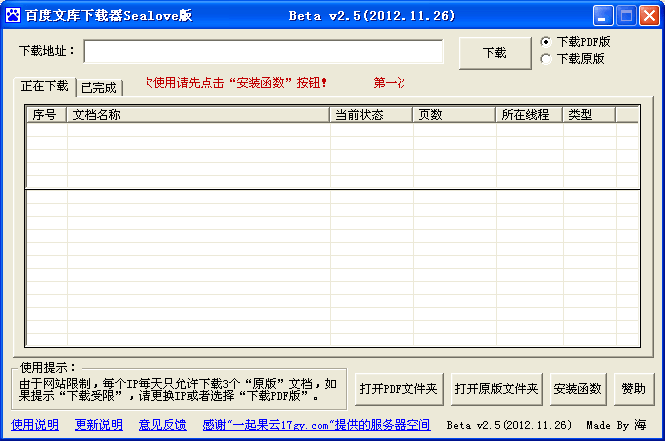Click the 下载 button
665x441 pixels.
[494, 53]
